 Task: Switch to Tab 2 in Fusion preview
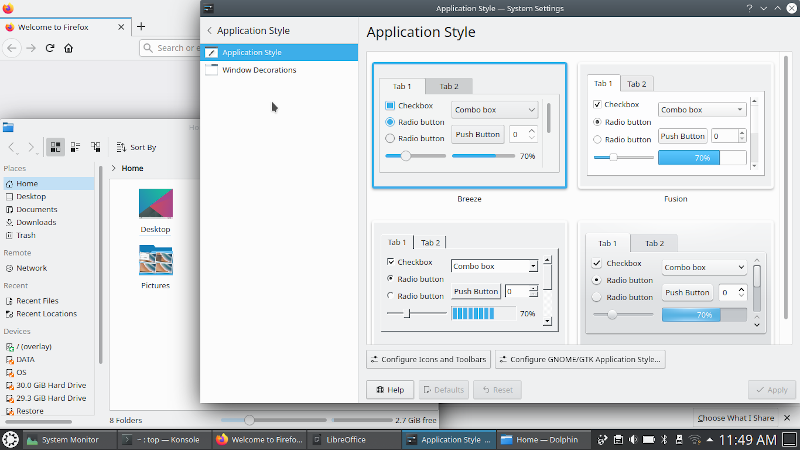point(636,84)
